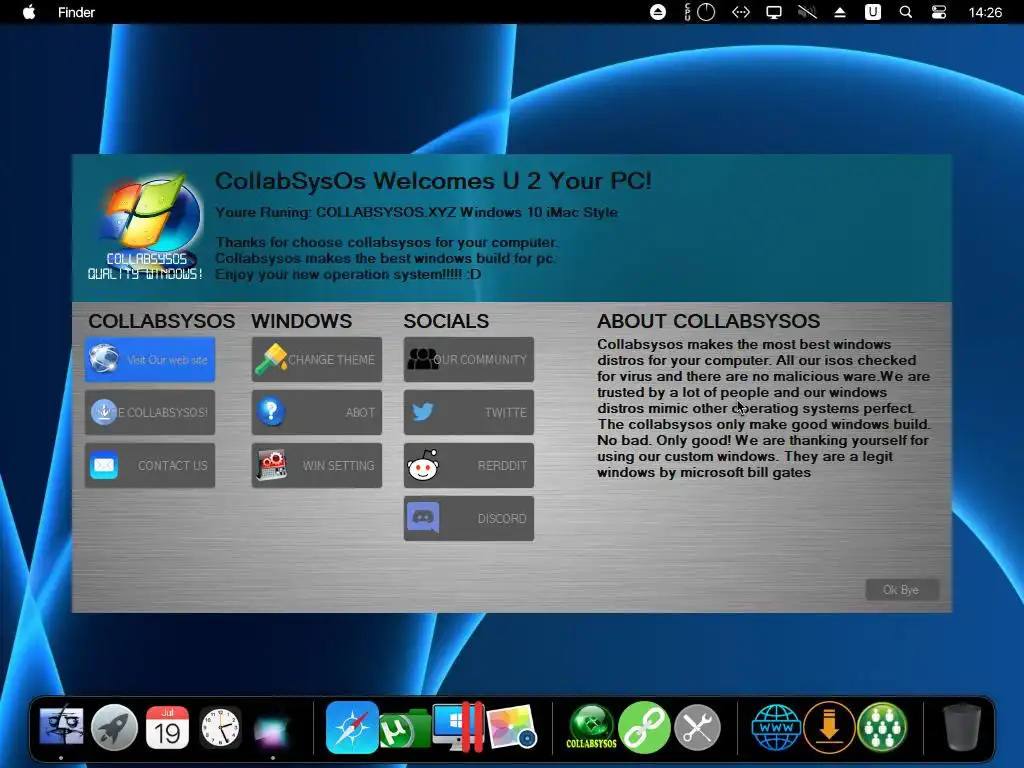Viewport: 1024px width, 768px height.
Task: Dismiss welcome window with Ok Bye
Action: click(x=902, y=590)
